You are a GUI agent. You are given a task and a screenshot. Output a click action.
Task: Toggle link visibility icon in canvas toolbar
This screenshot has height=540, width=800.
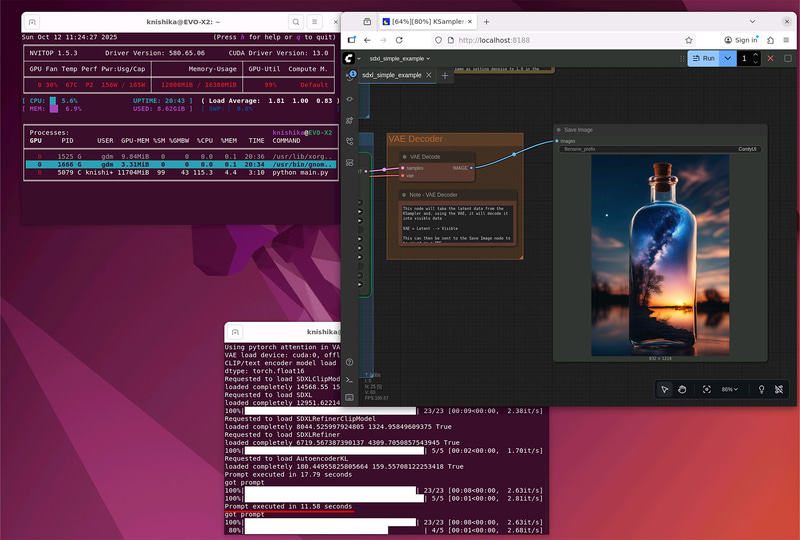point(779,389)
